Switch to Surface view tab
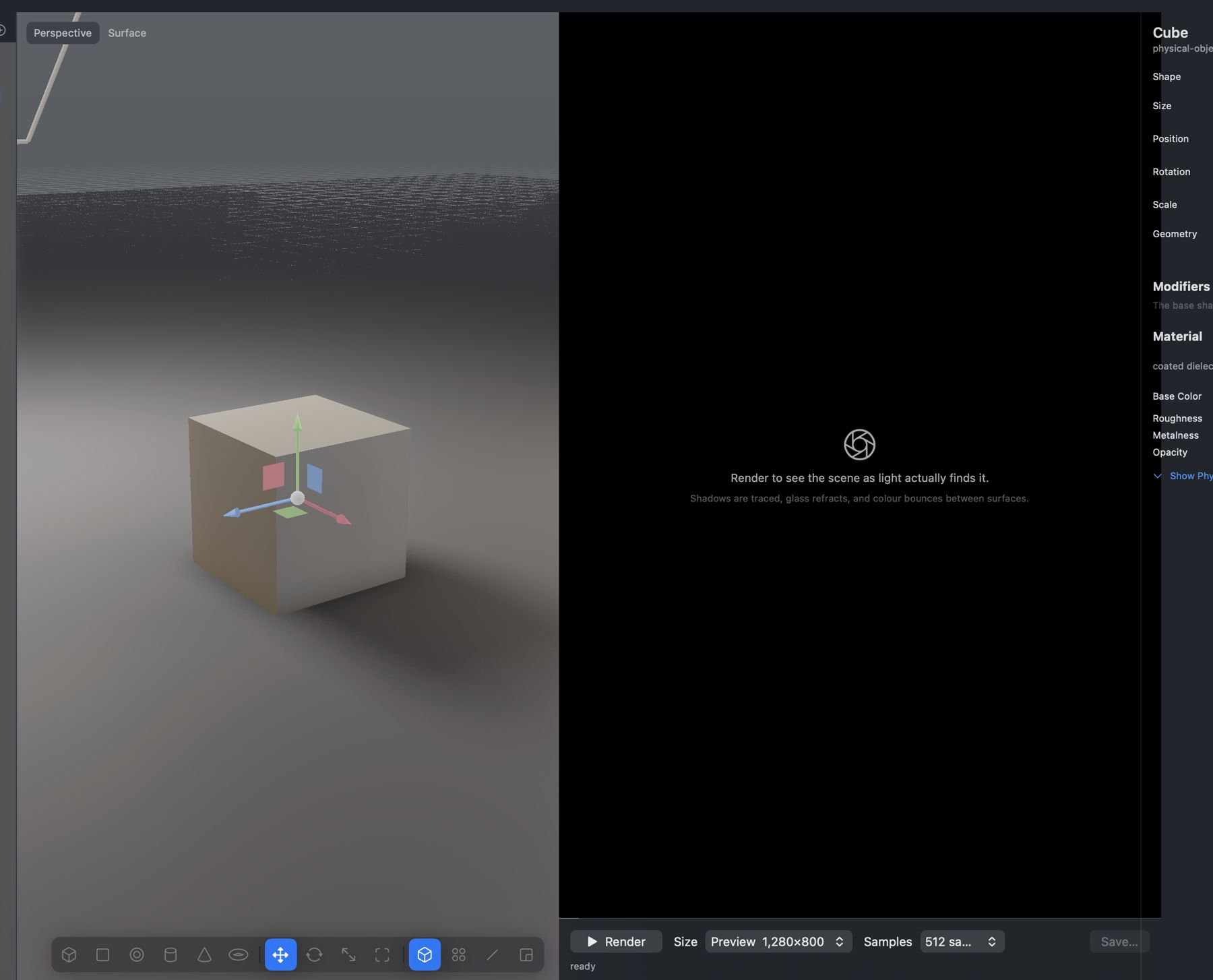Image resolution: width=1213 pixels, height=980 pixels. point(127,33)
